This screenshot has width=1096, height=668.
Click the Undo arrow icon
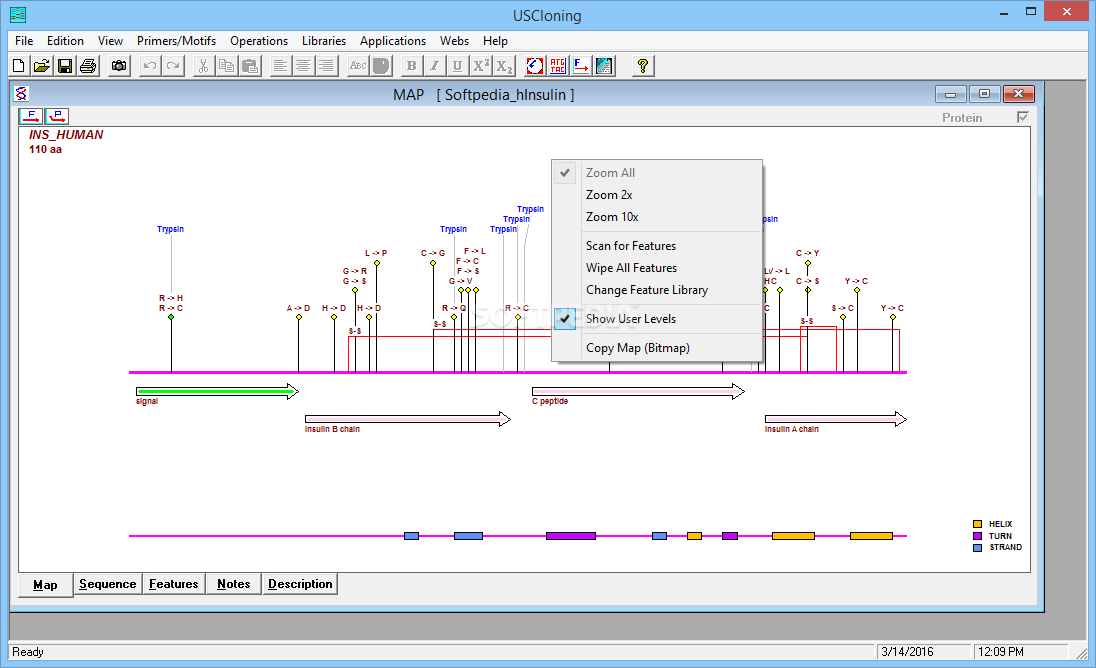pos(150,66)
